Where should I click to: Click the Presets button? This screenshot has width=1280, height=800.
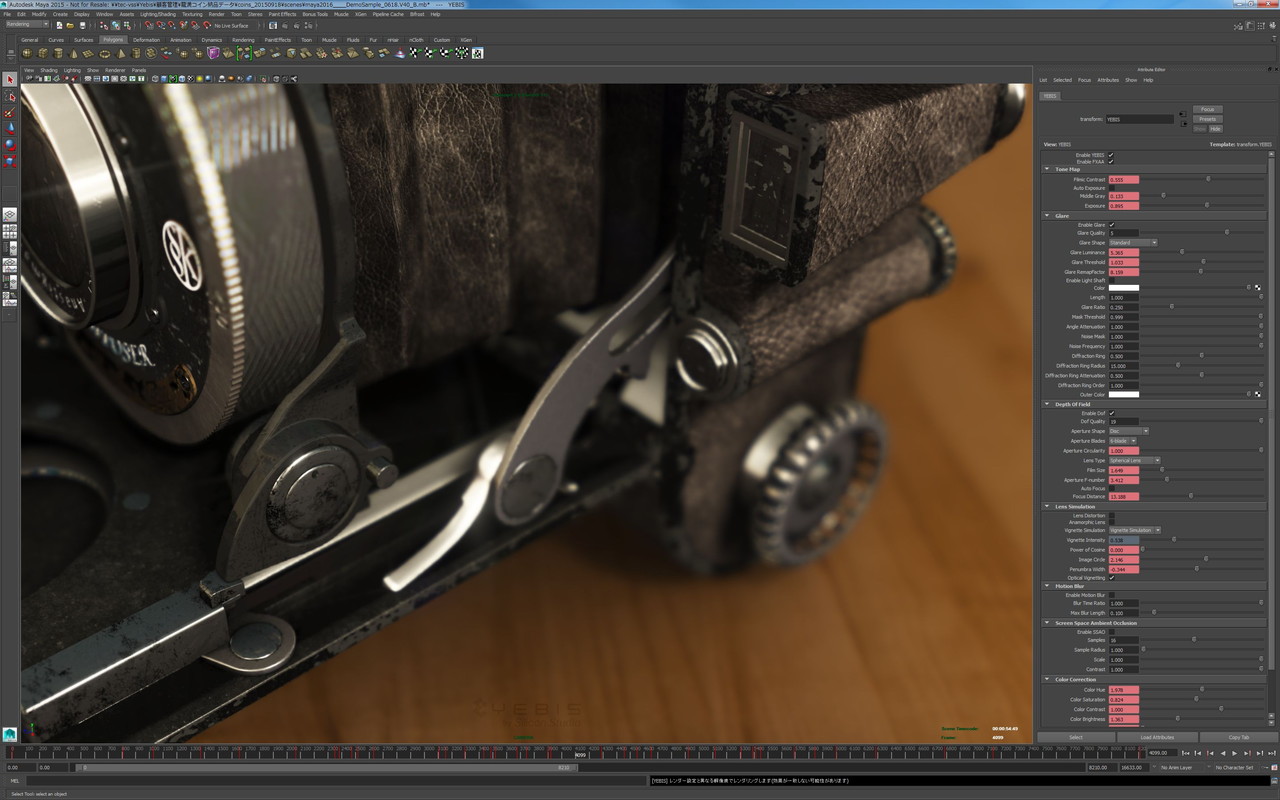1207,119
